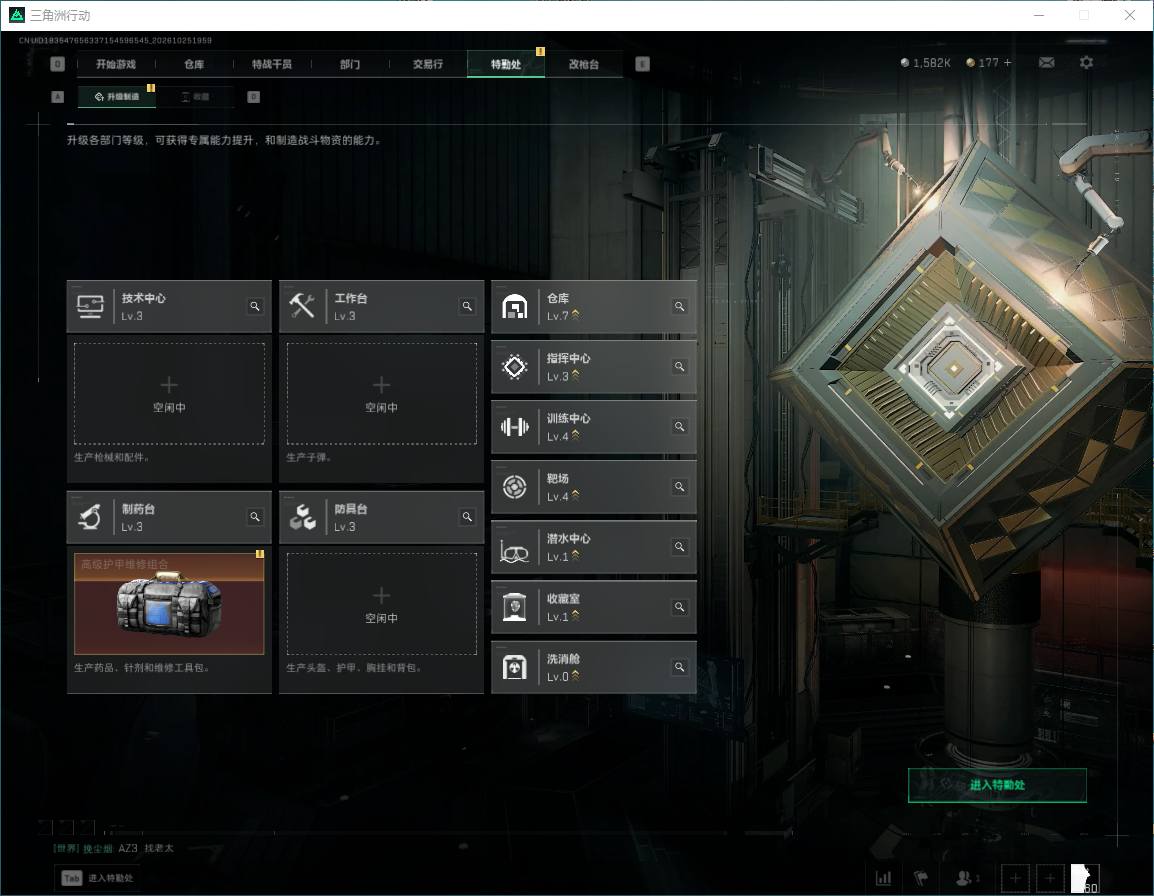Go to the 改枪台 tab
Image resolution: width=1154 pixels, height=896 pixels.
pos(584,64)
